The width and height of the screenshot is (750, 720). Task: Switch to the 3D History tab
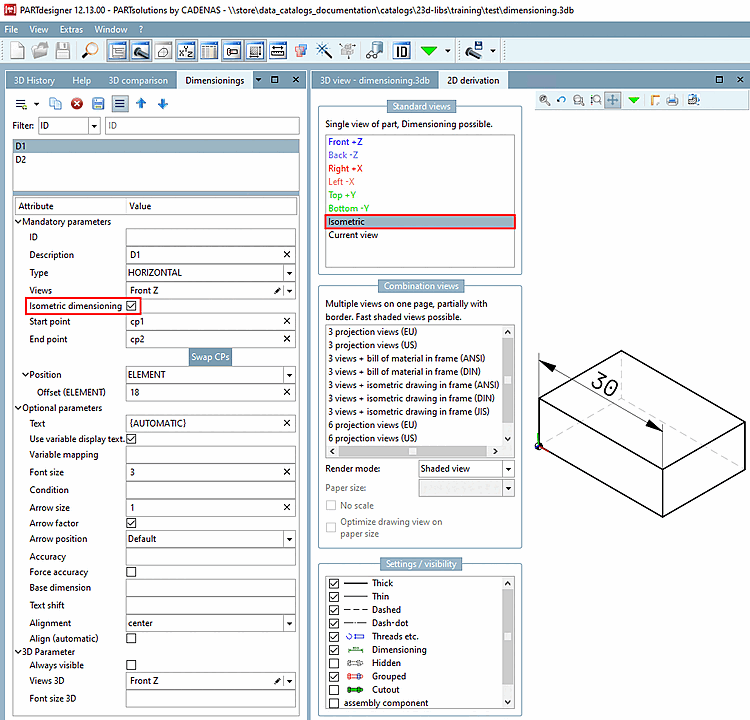coord(34,80)
